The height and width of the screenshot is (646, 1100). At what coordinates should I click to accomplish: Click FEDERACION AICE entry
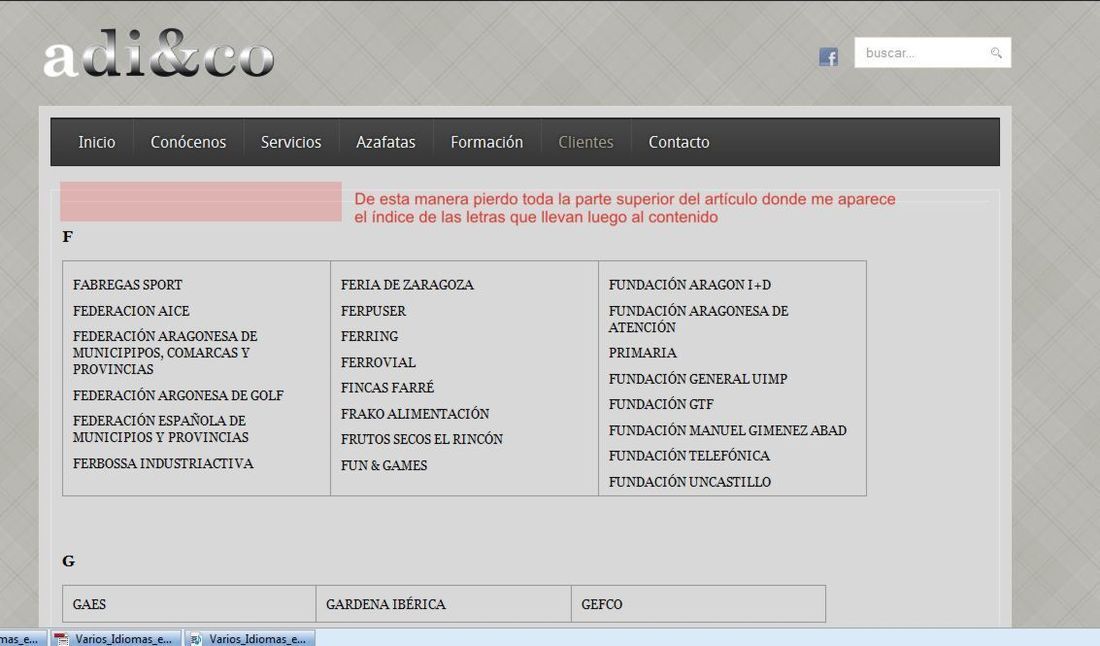(131, 311)
